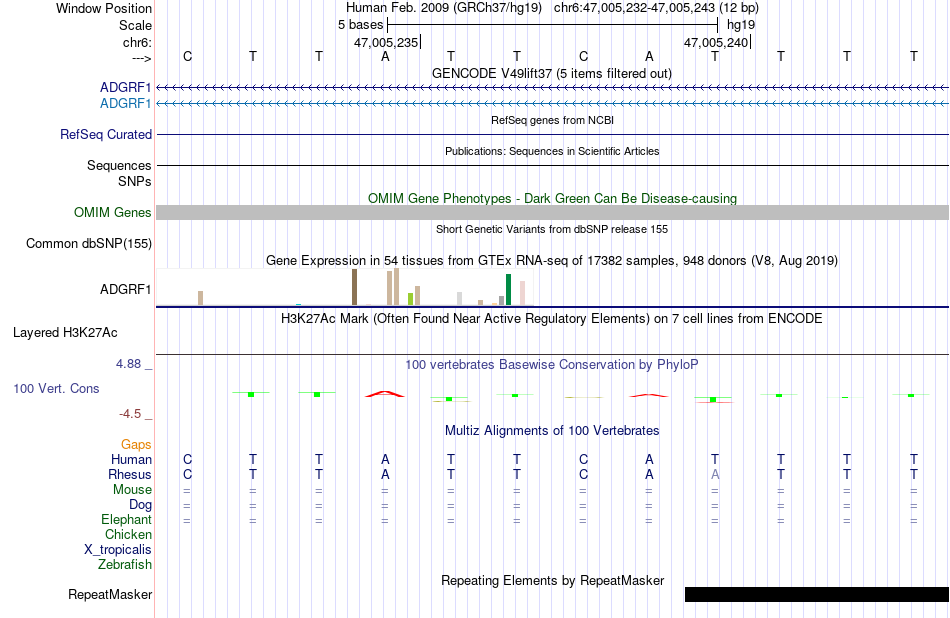Click the tallest dark brown GTEx expression bar
The image size is (950, 618).
[x=354, y=287]
